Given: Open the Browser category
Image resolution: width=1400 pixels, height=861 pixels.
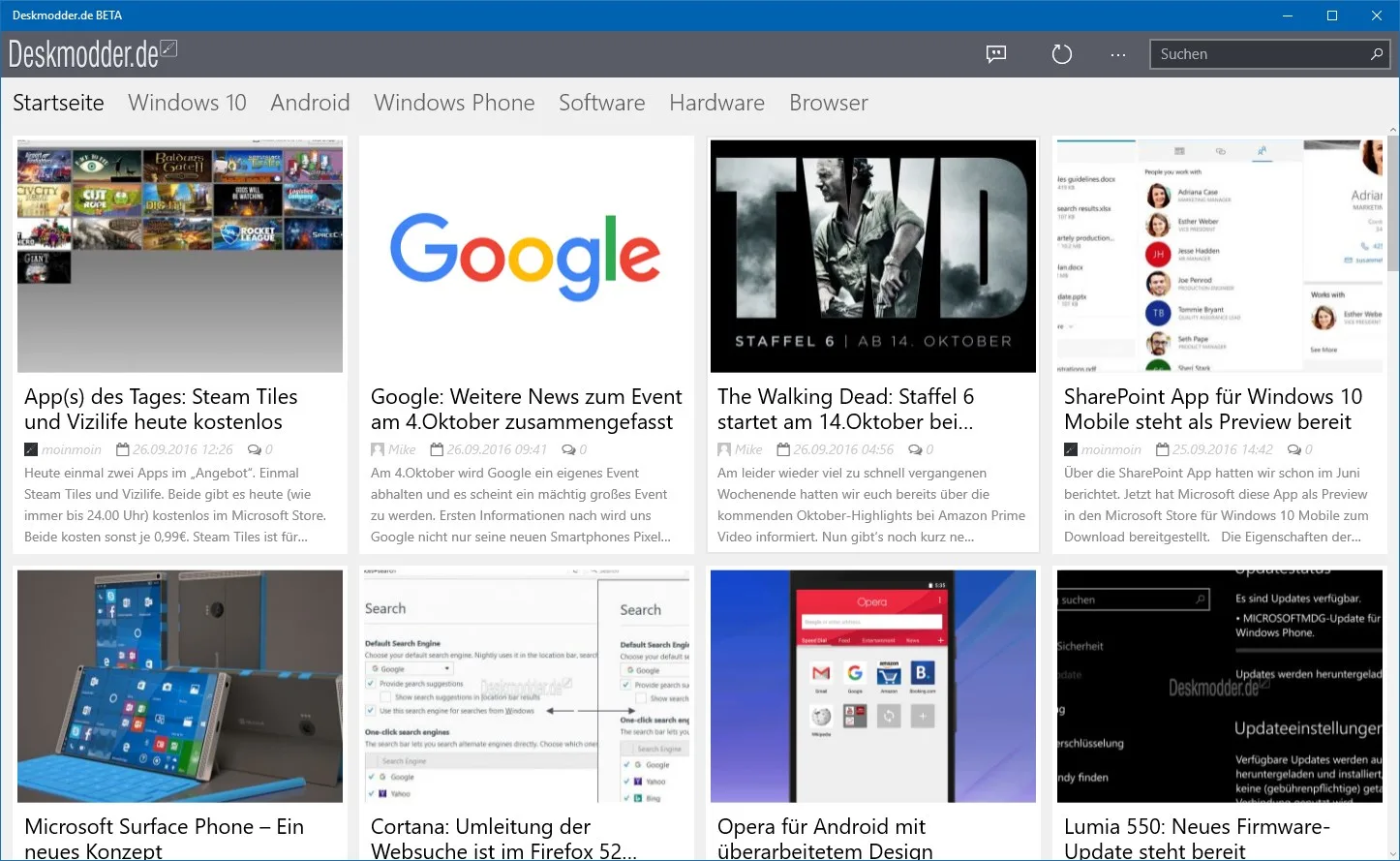Looking at the screenshot, I should click(828, 103).
